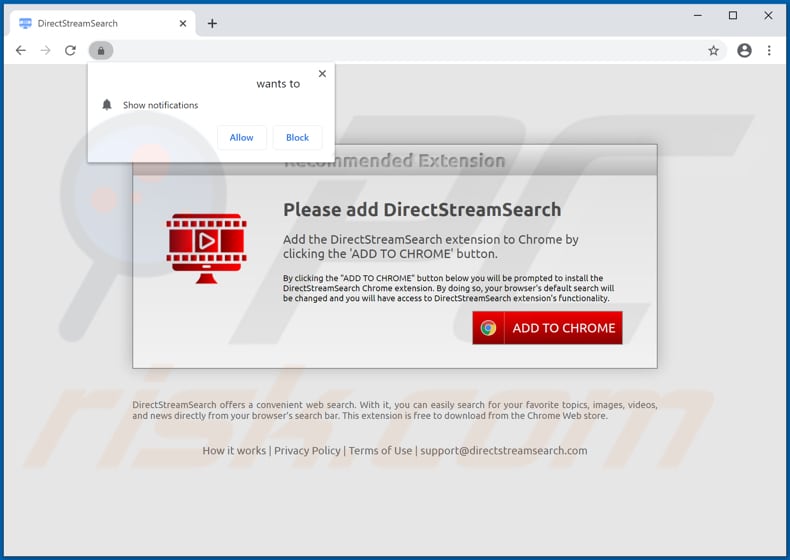Open the Terms of Use link
The width and height of the screenshot is (790, 560).
pos(380,451)
